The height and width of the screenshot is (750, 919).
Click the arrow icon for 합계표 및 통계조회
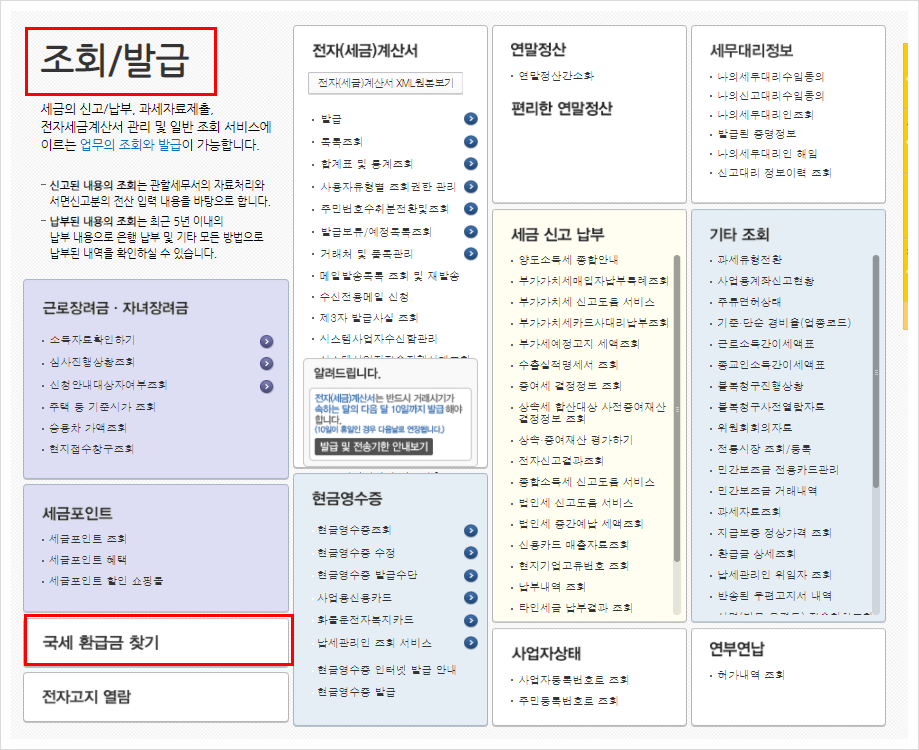[469, 163]
